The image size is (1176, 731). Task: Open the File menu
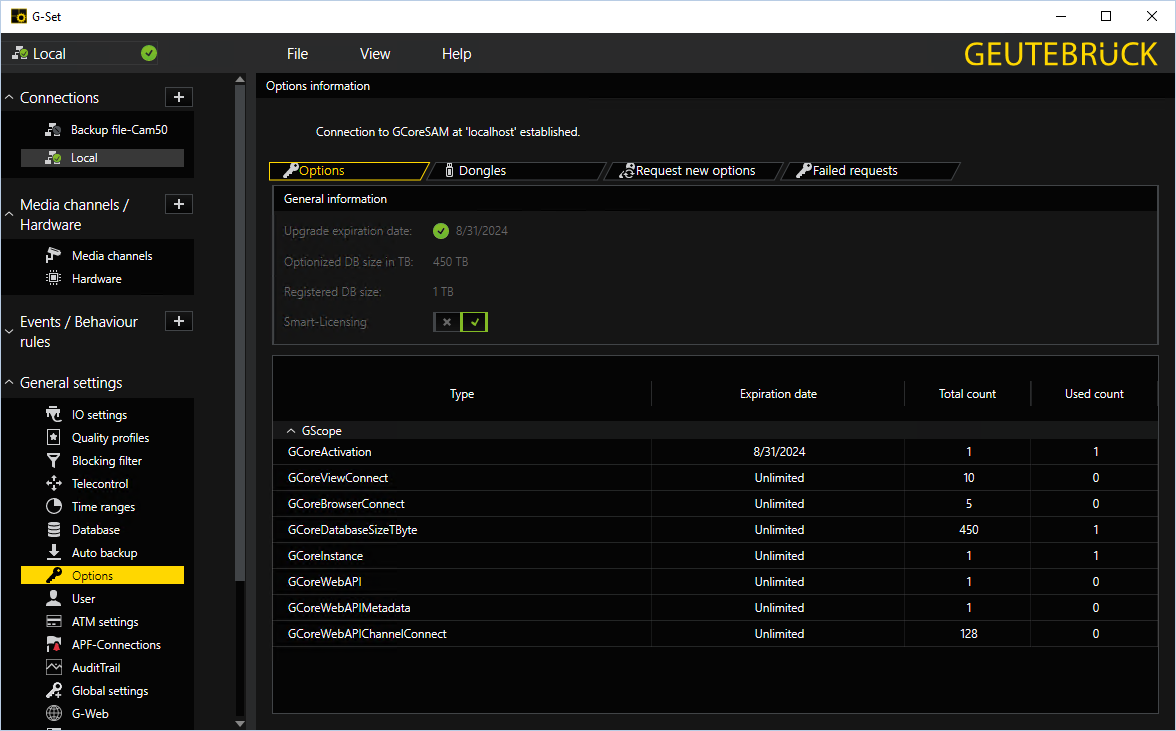[297, 54]
